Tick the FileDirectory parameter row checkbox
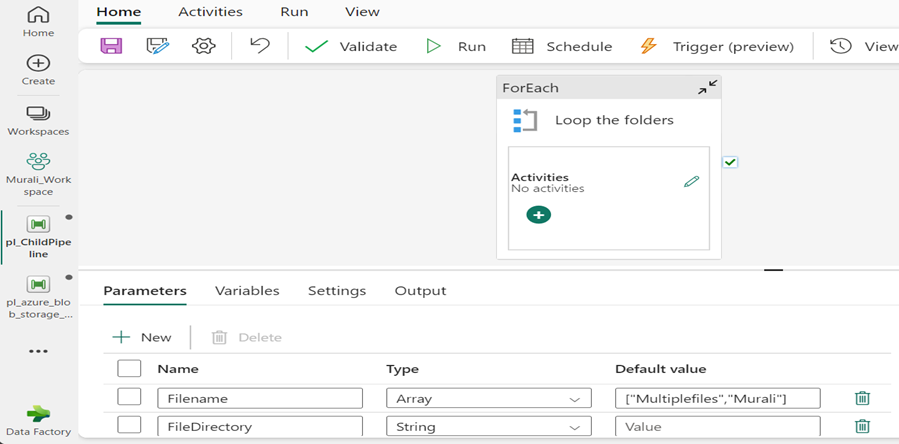The image size is (899, 444). click(x=129, y=426)
